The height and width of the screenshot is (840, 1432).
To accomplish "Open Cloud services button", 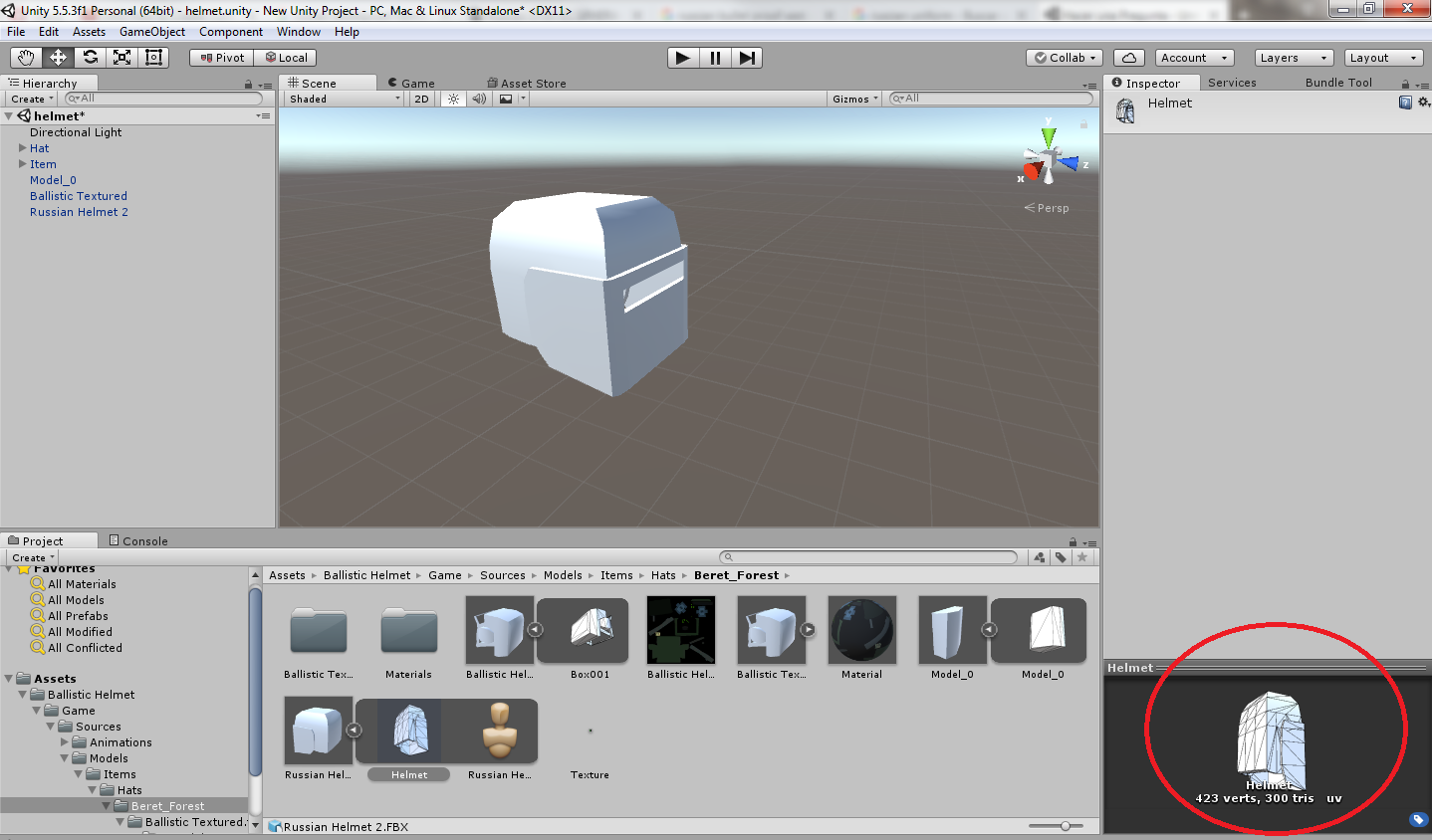I will (x=1129, y=58).
